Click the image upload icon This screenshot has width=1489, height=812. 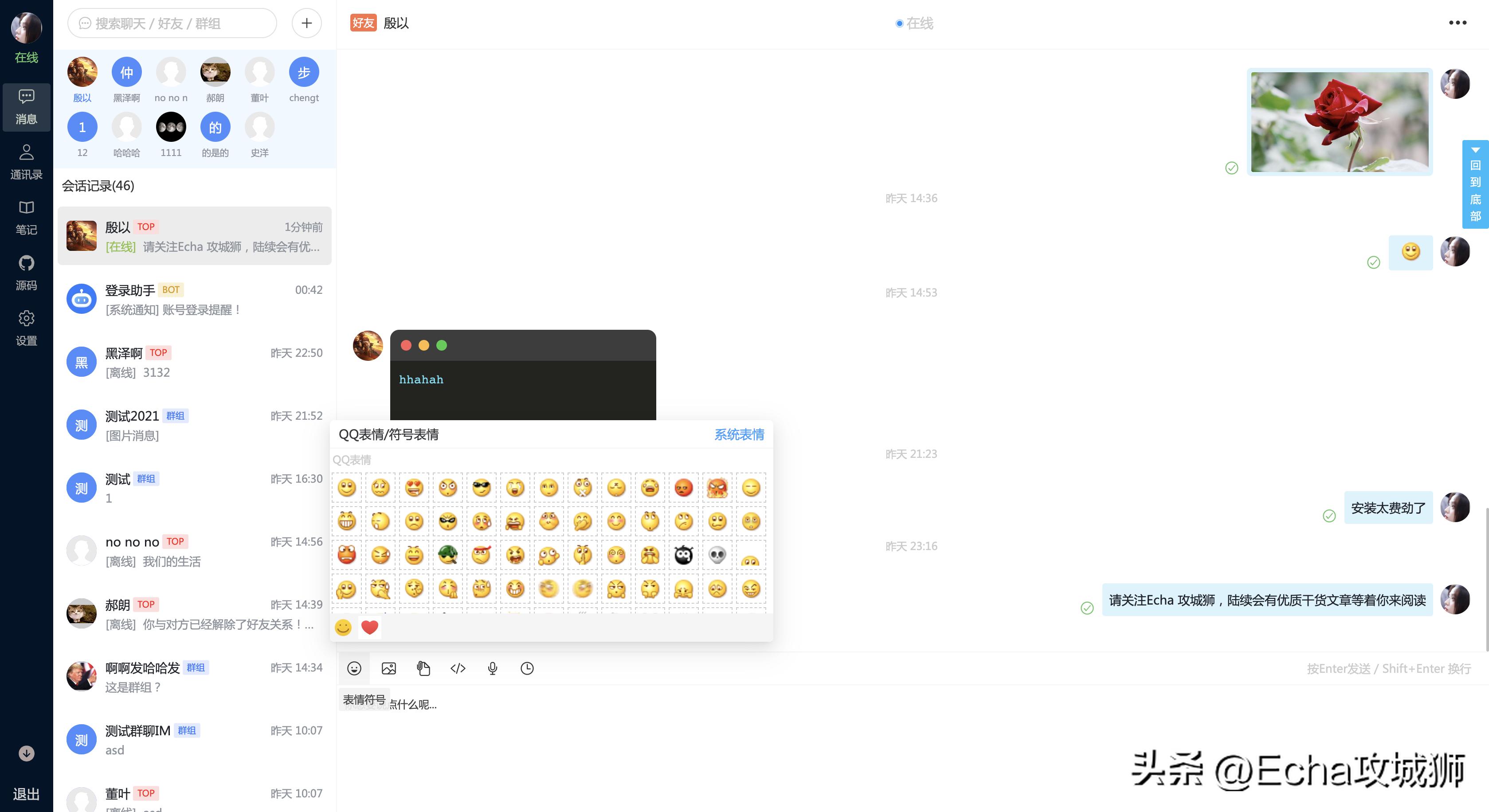tap(388, 668)
